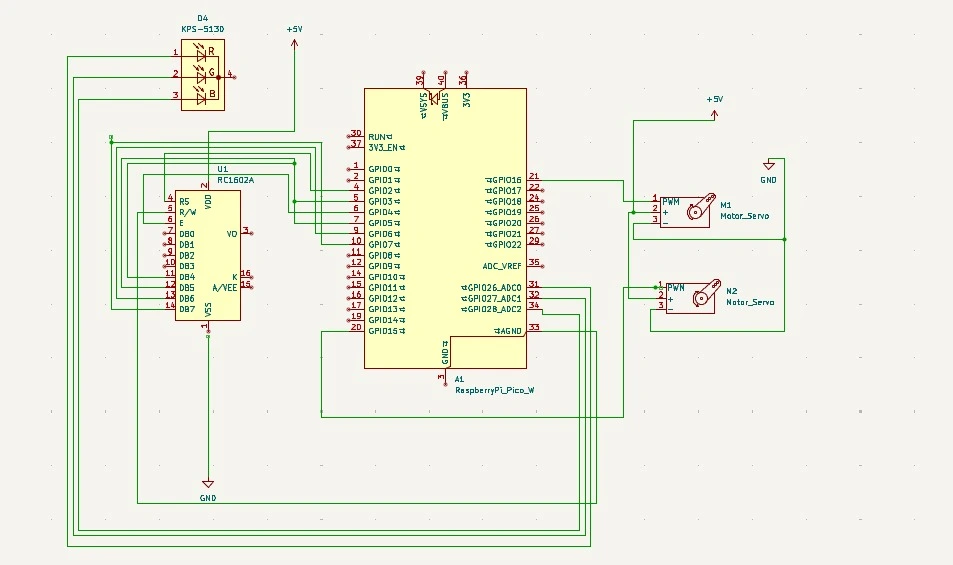Click the Motor_Servo value text beside M1
Image resolution: width=953 pixels, height=565 pixels.
[x=745, y=216]
